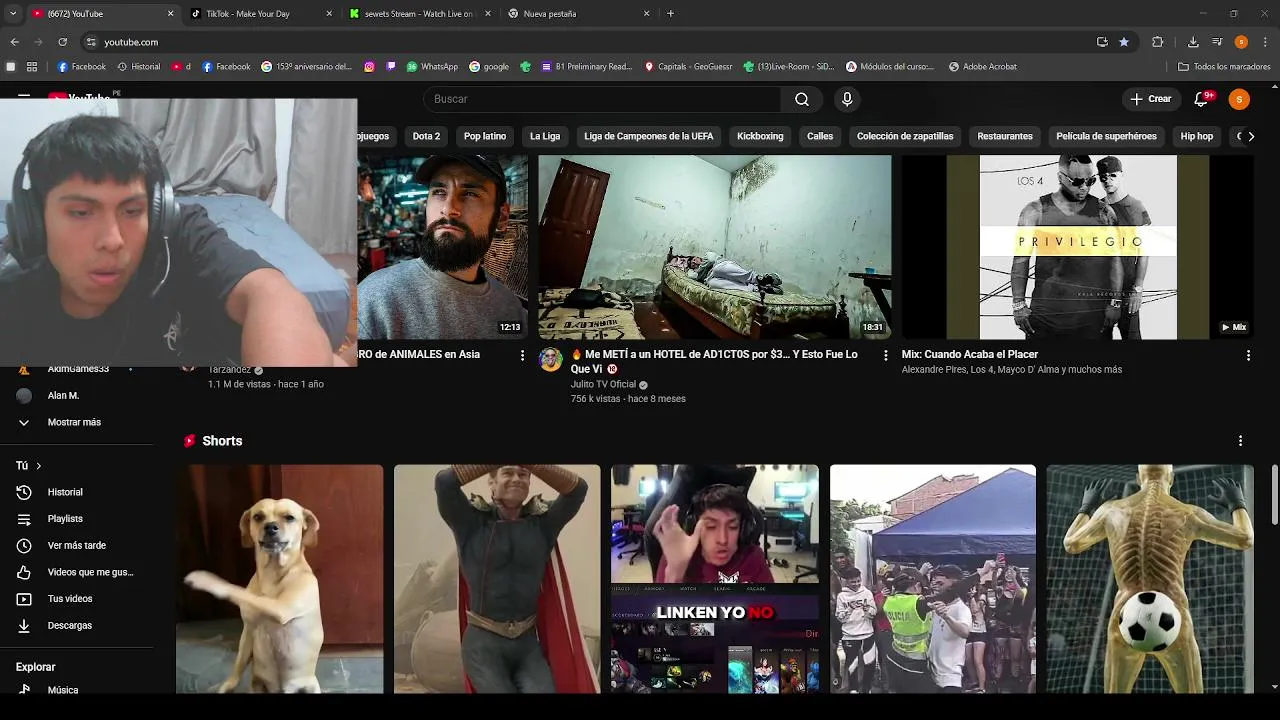
Task: Open YouTube notifications bell
Action: (x=1203, y=99)
